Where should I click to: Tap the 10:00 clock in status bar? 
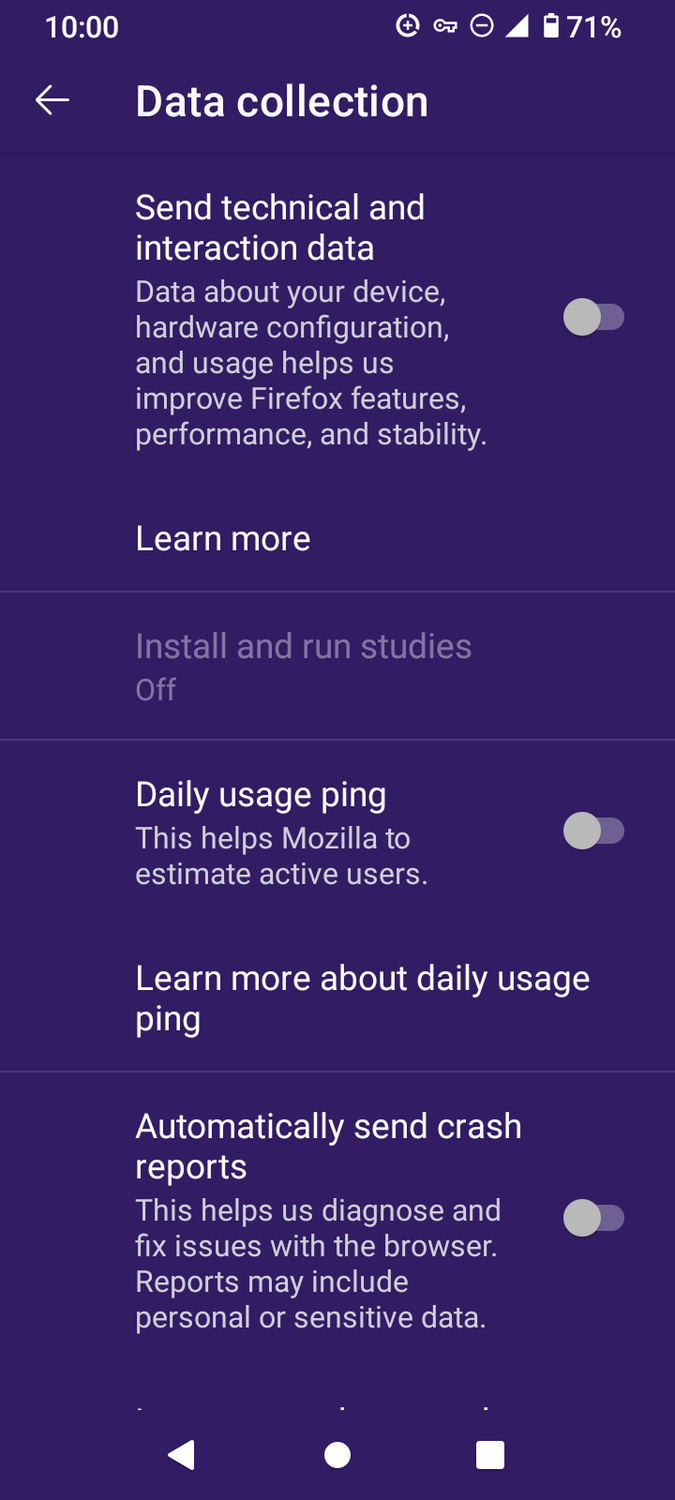click(82, 27)
